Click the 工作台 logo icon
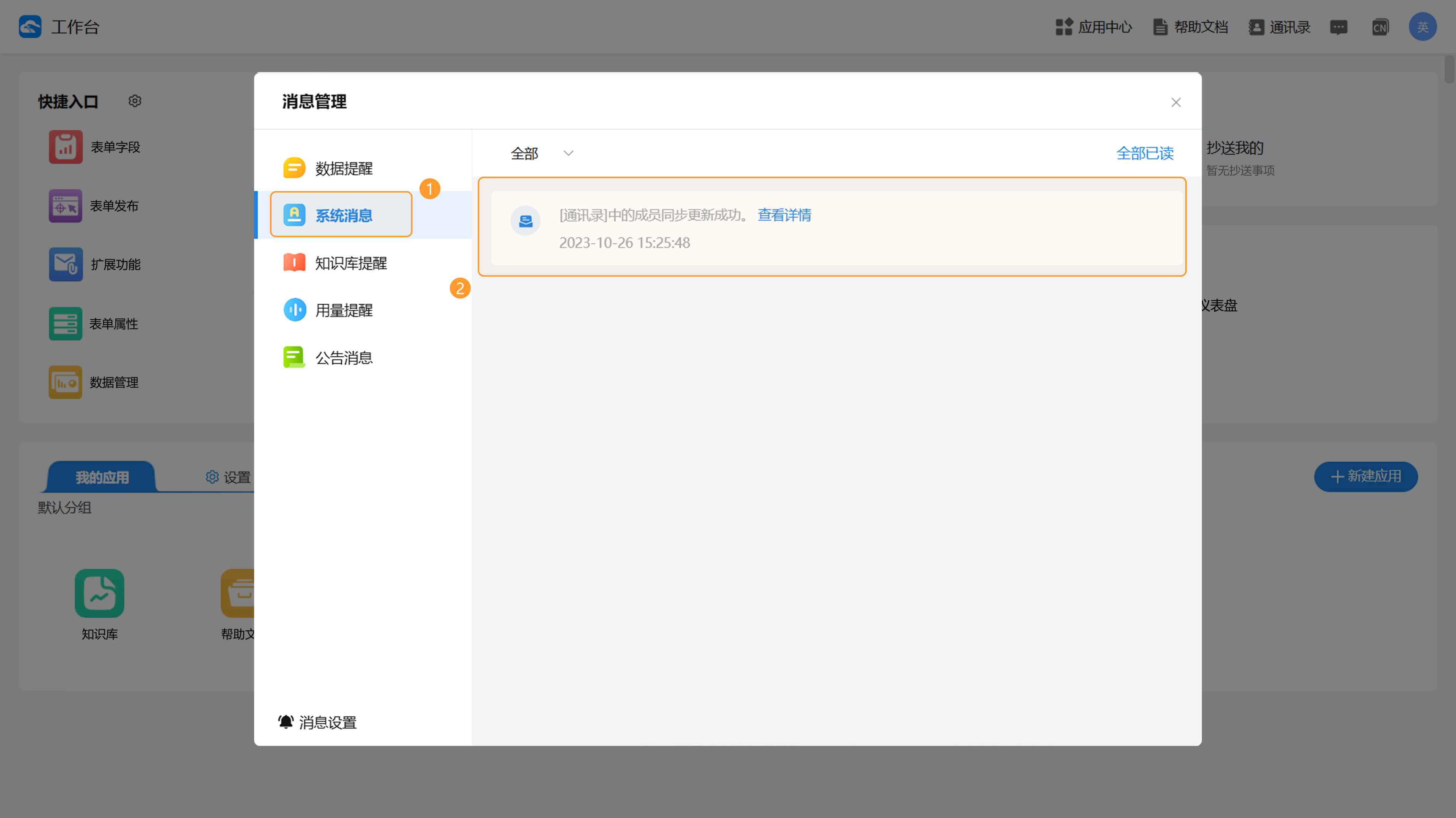This screenshot has width=1456, height=818. (30, 27)
